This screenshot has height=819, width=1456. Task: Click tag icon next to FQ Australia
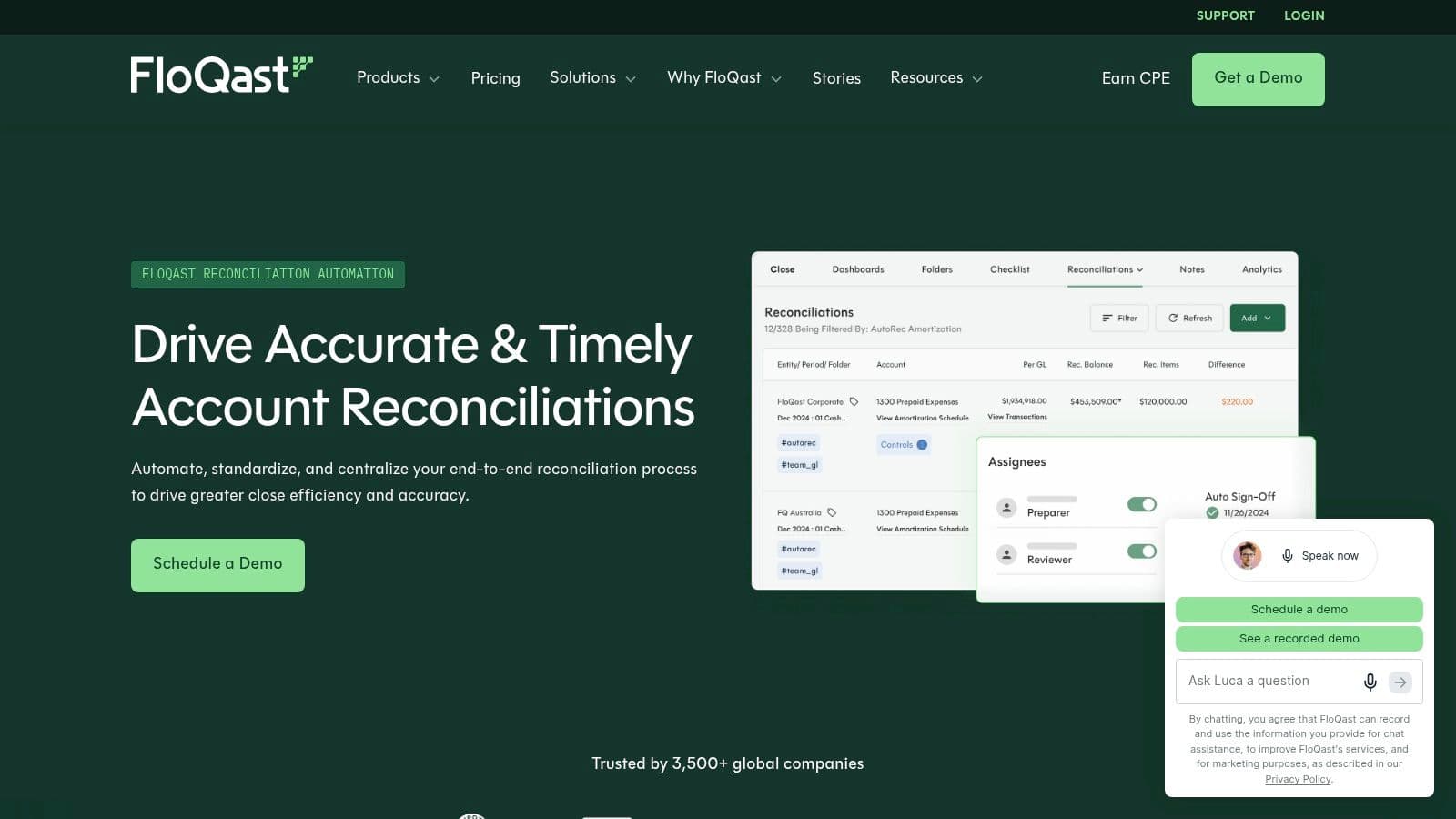coord(832,512)
